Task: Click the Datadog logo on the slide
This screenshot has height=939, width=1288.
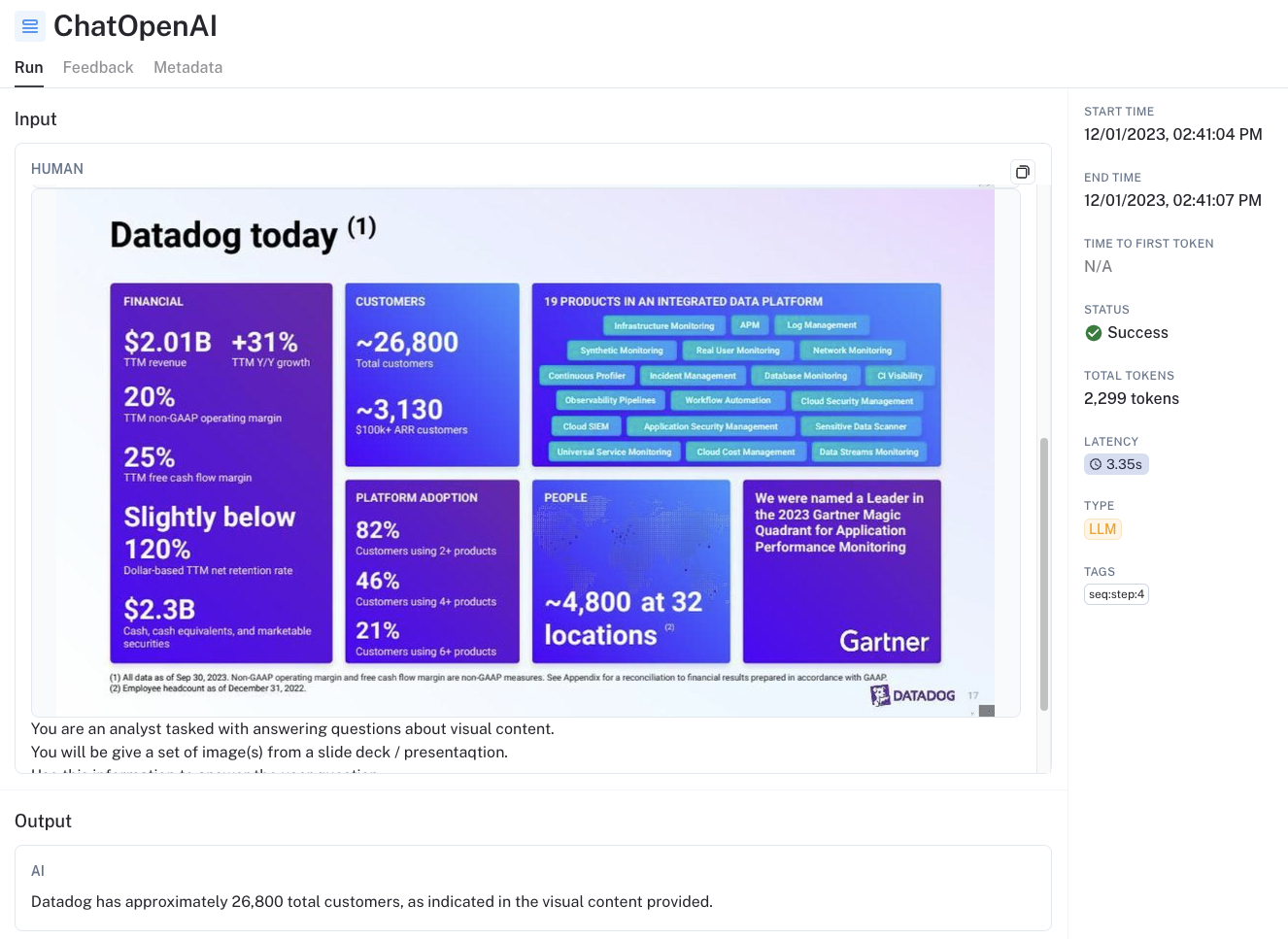Action: tap(913, 695)
